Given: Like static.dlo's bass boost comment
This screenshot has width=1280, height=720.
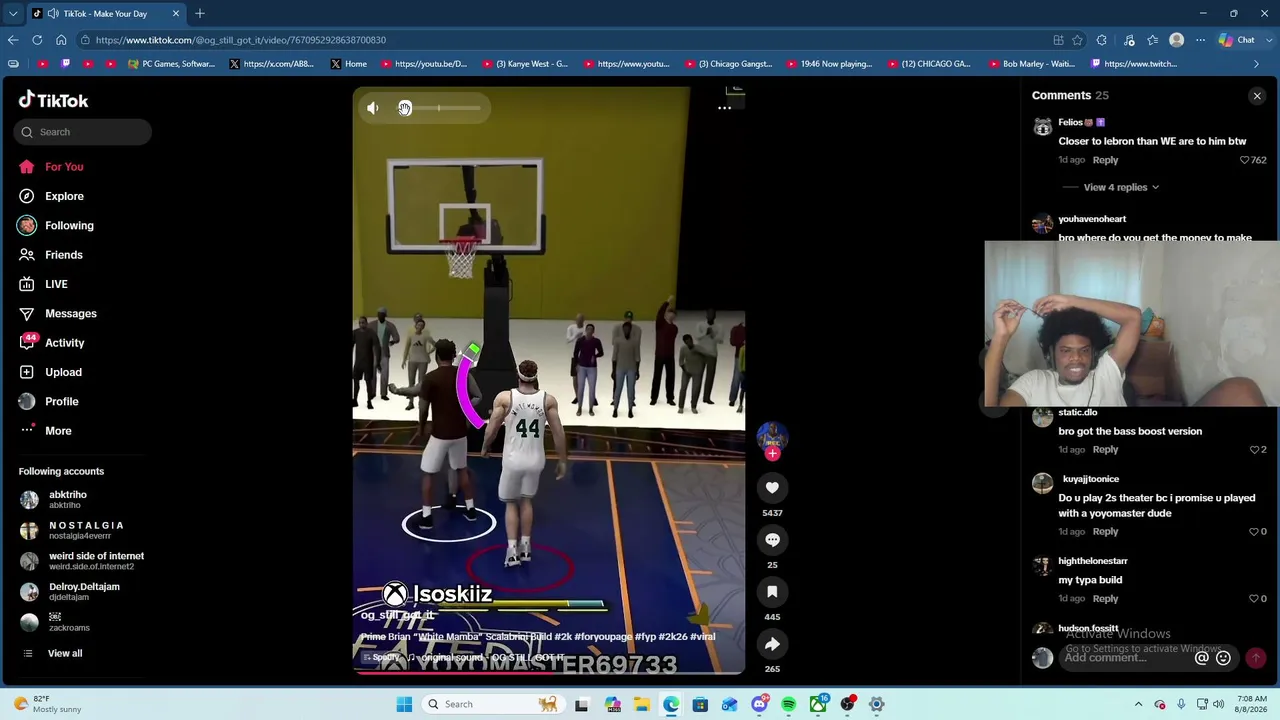Looking at the screenshot, I should click(x=1254, y=450).
